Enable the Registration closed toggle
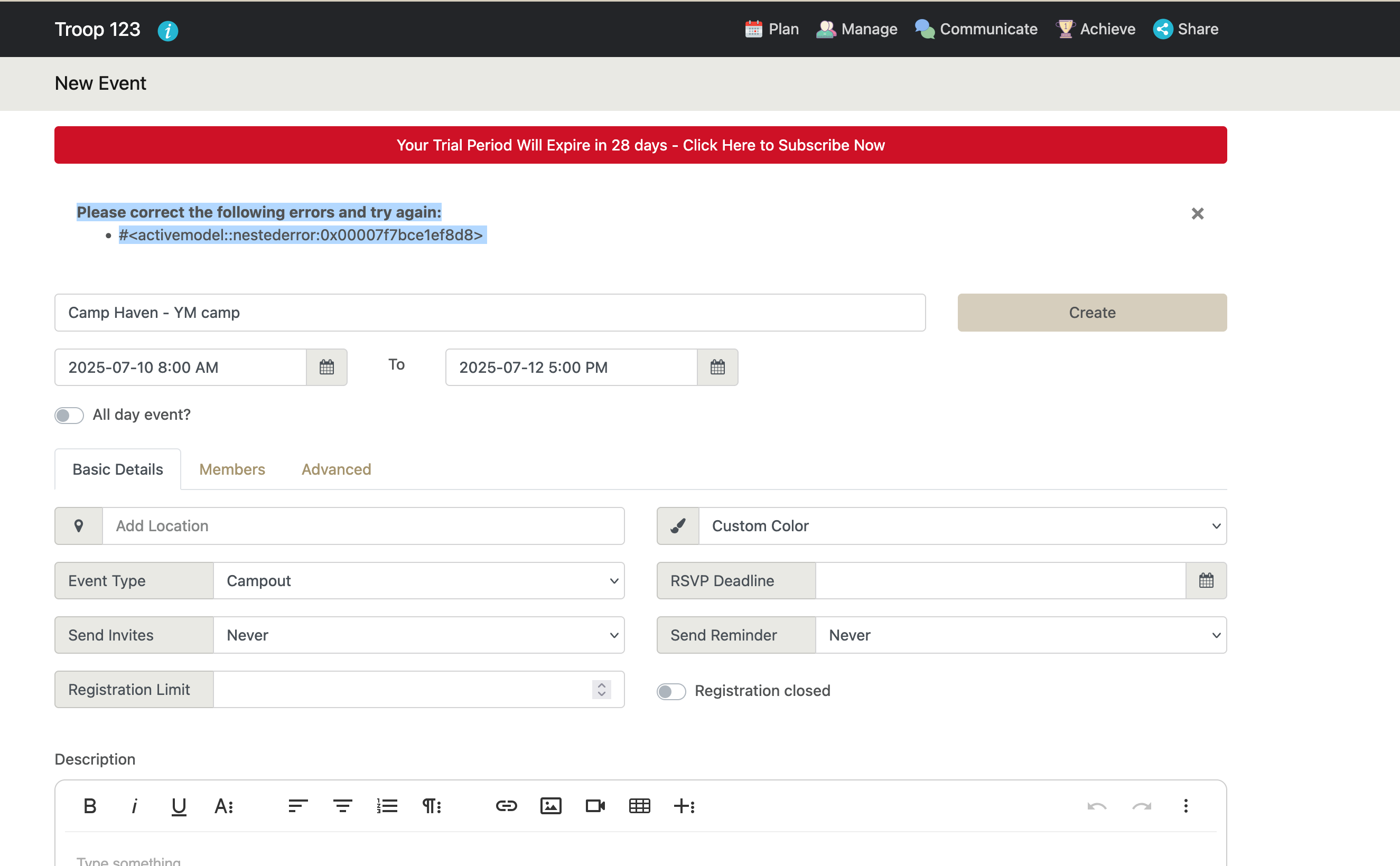This screenshot has height=866, width=1400. (671, 691)
